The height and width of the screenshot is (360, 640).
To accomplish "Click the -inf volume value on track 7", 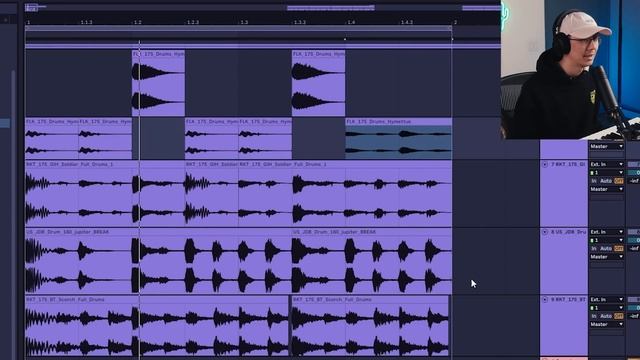I will [x=634, y=181].
